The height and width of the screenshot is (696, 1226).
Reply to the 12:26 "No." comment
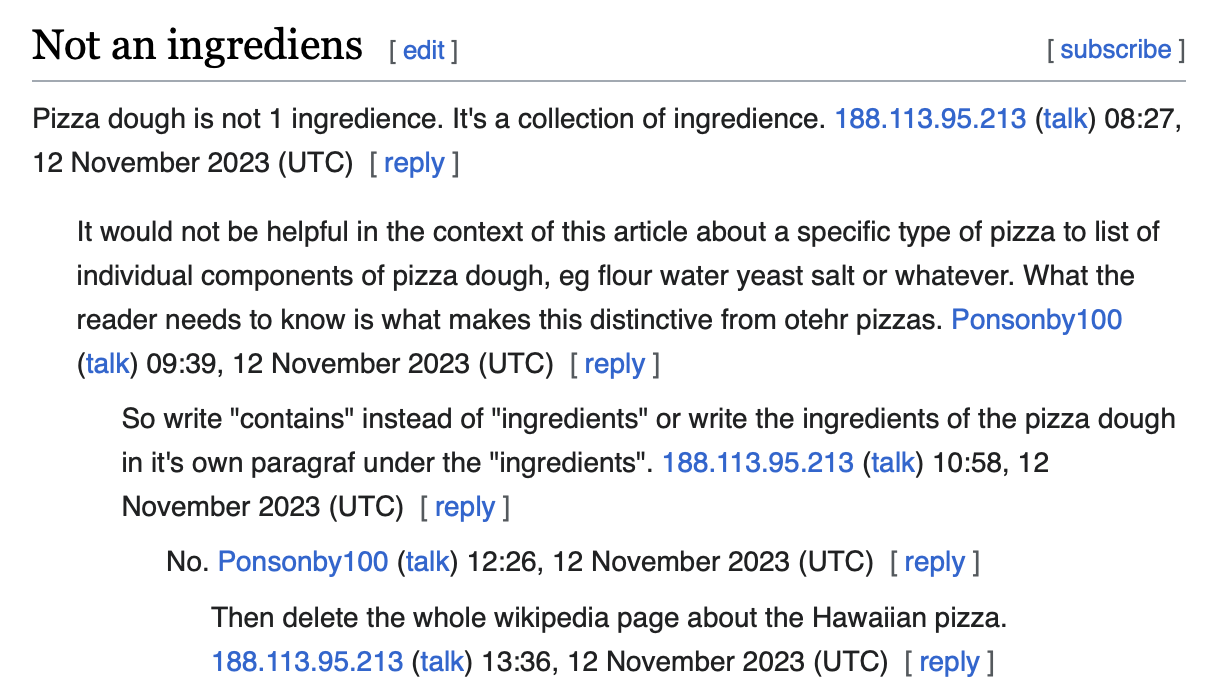coord(934,562)
